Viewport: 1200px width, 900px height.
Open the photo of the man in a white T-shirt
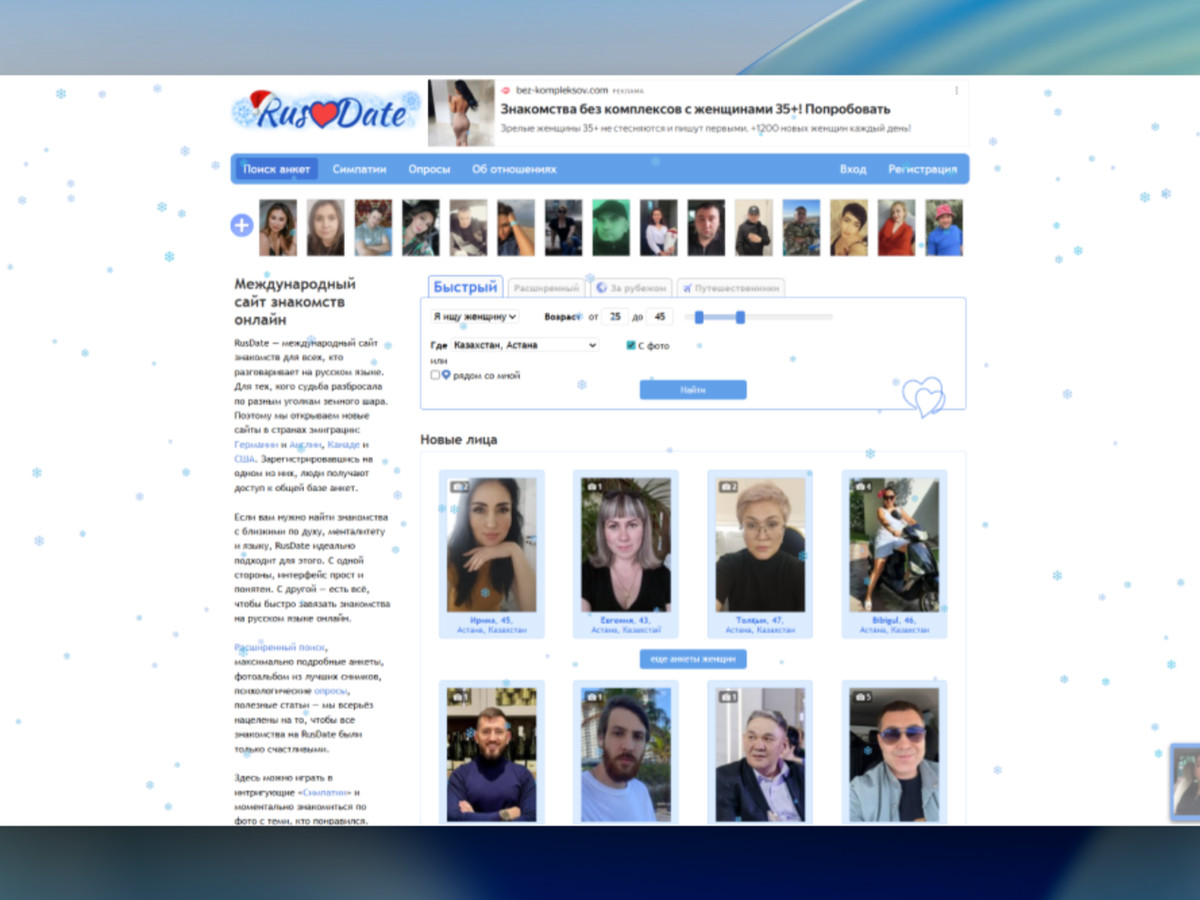(x=626, y=754)
